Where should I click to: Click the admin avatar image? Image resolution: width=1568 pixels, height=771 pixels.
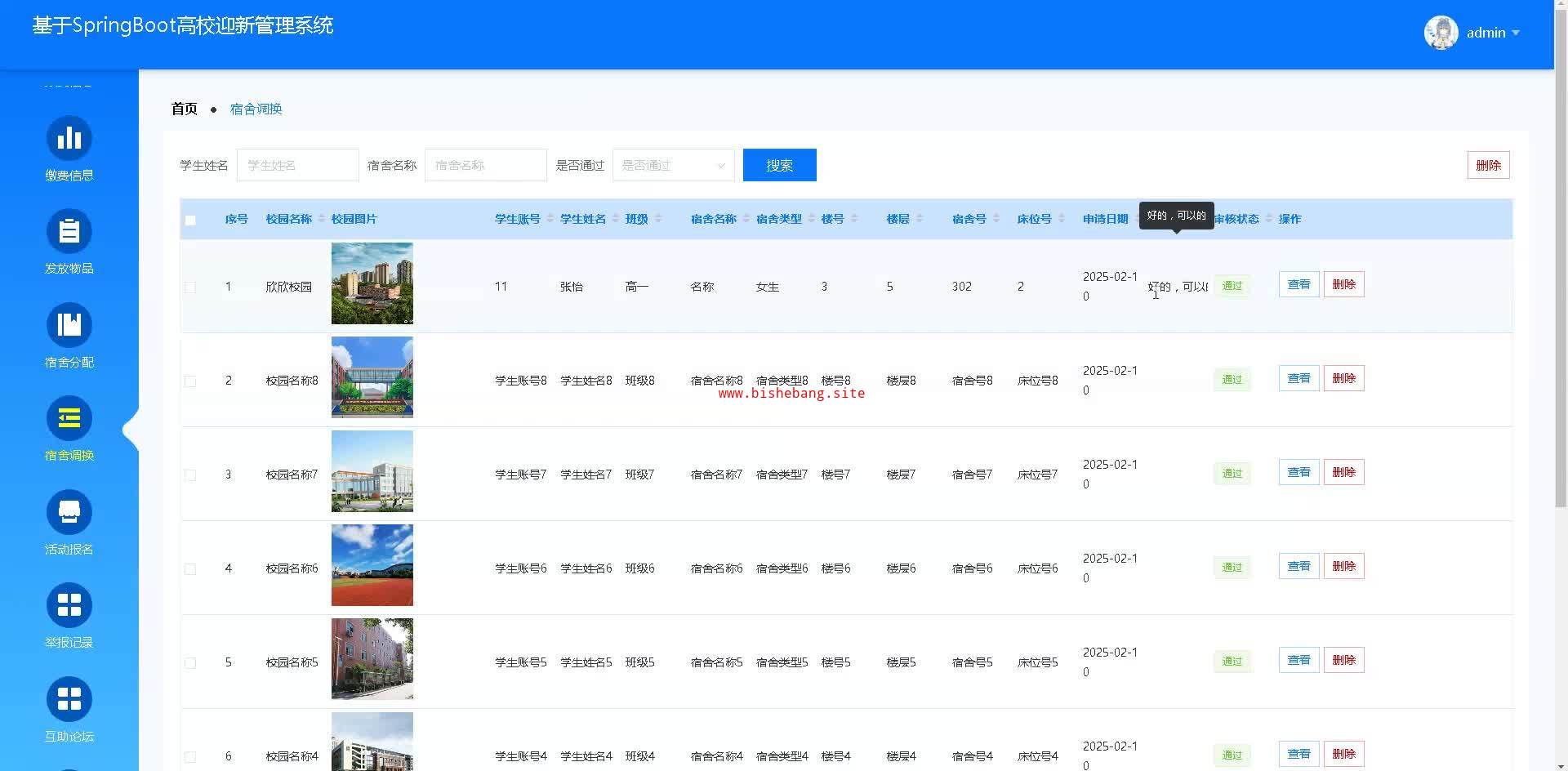1441,33
